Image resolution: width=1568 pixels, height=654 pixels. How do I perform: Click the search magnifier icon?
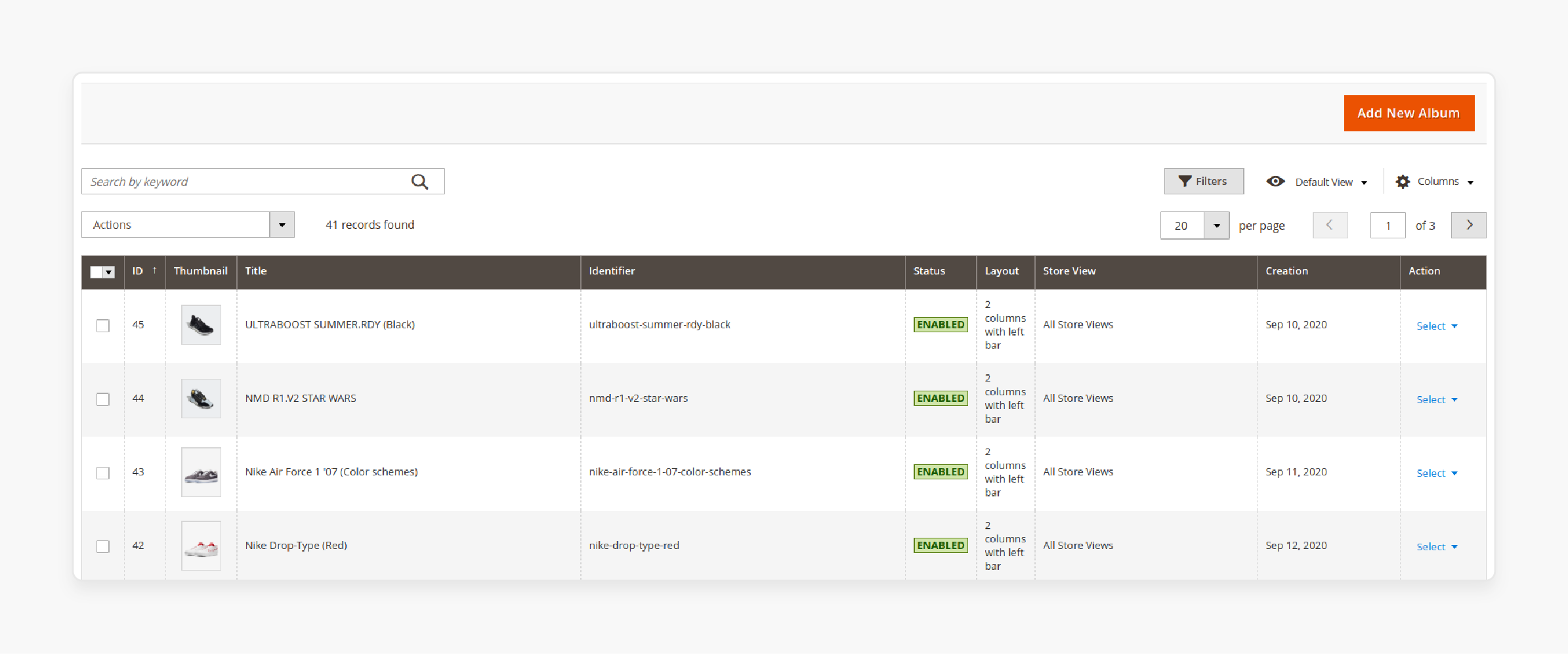click(x=419, y=182)
